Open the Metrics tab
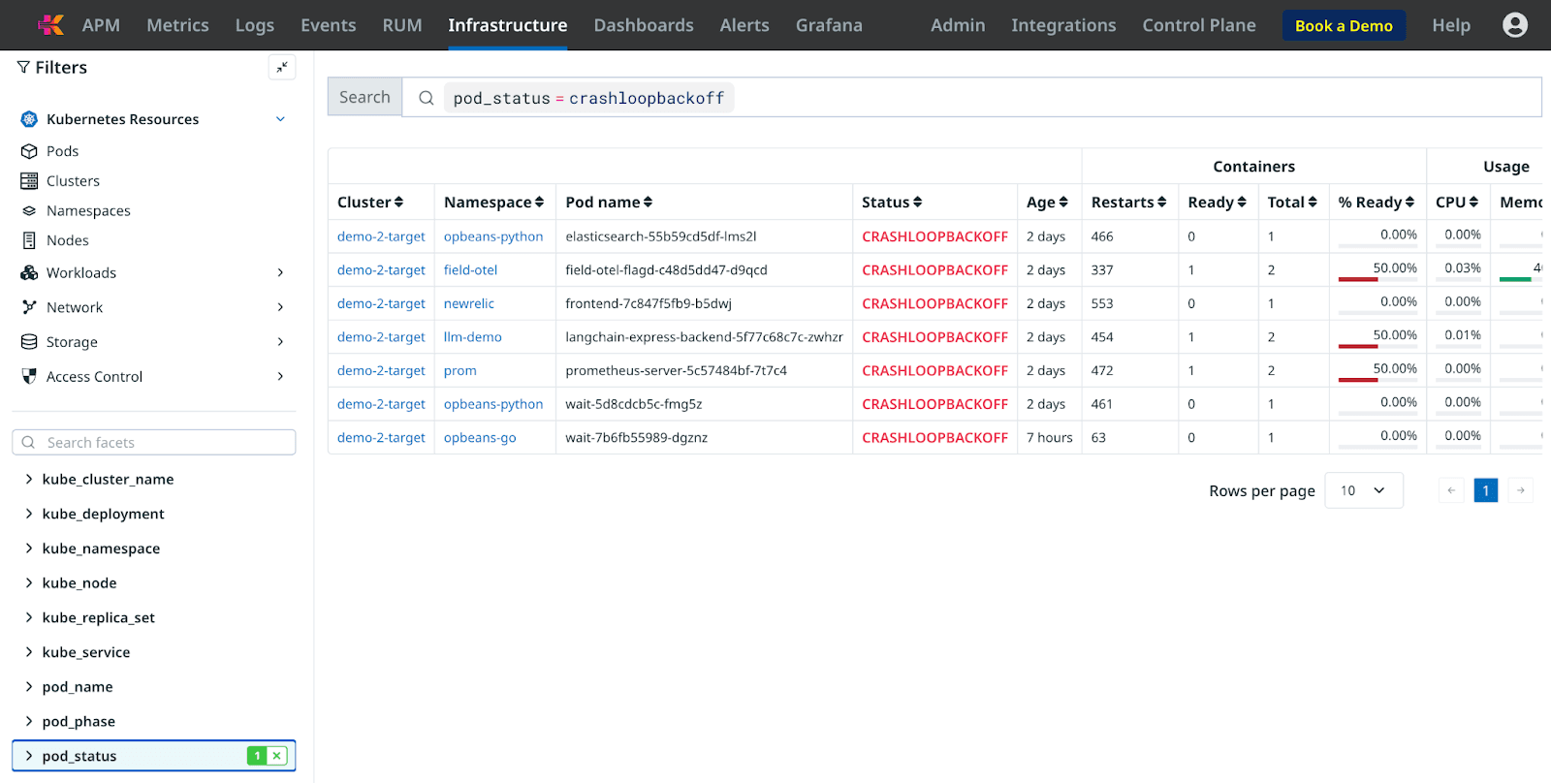 point(177,25)
